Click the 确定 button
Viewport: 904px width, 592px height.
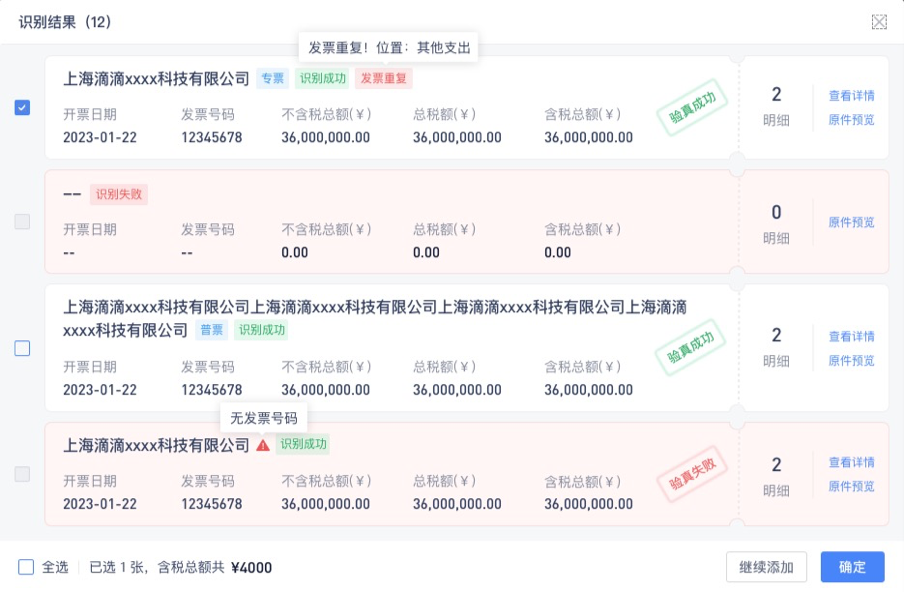tap(852, 567)
